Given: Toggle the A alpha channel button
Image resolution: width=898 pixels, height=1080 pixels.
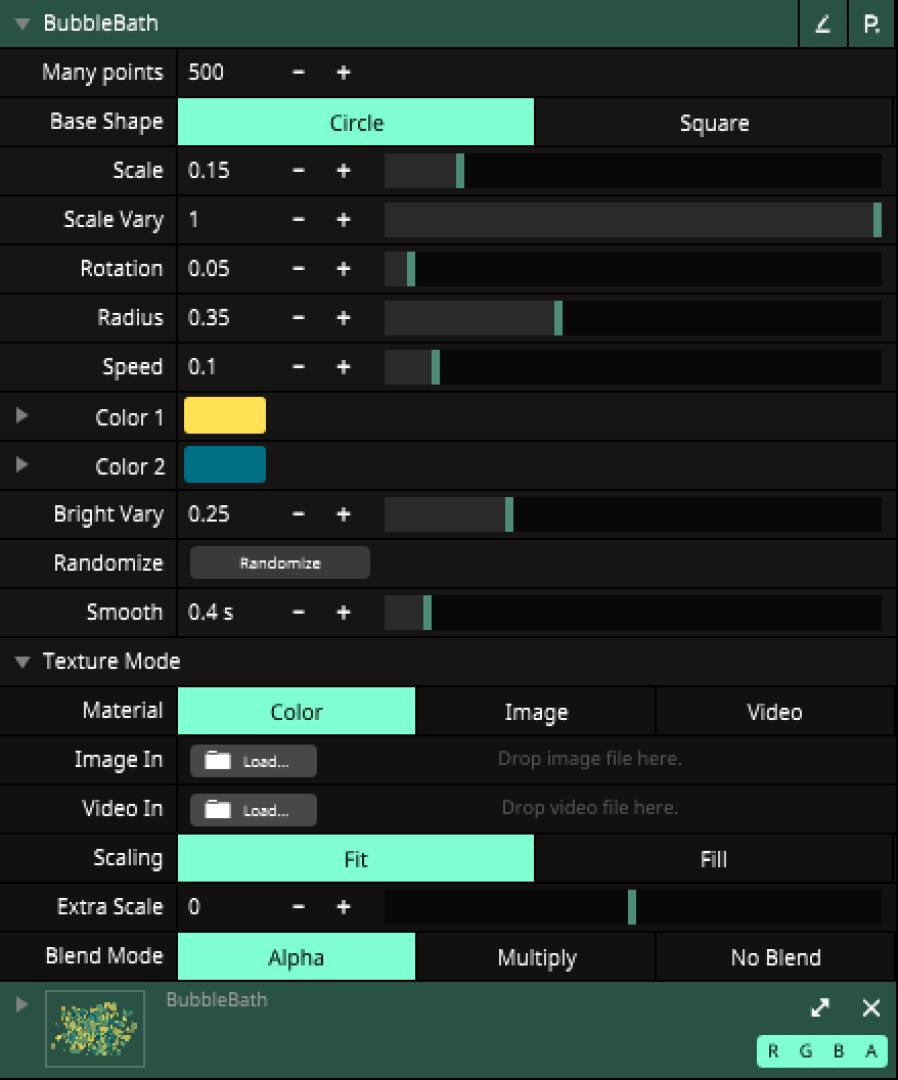Looking at the screenshot, I should 871,1051.
